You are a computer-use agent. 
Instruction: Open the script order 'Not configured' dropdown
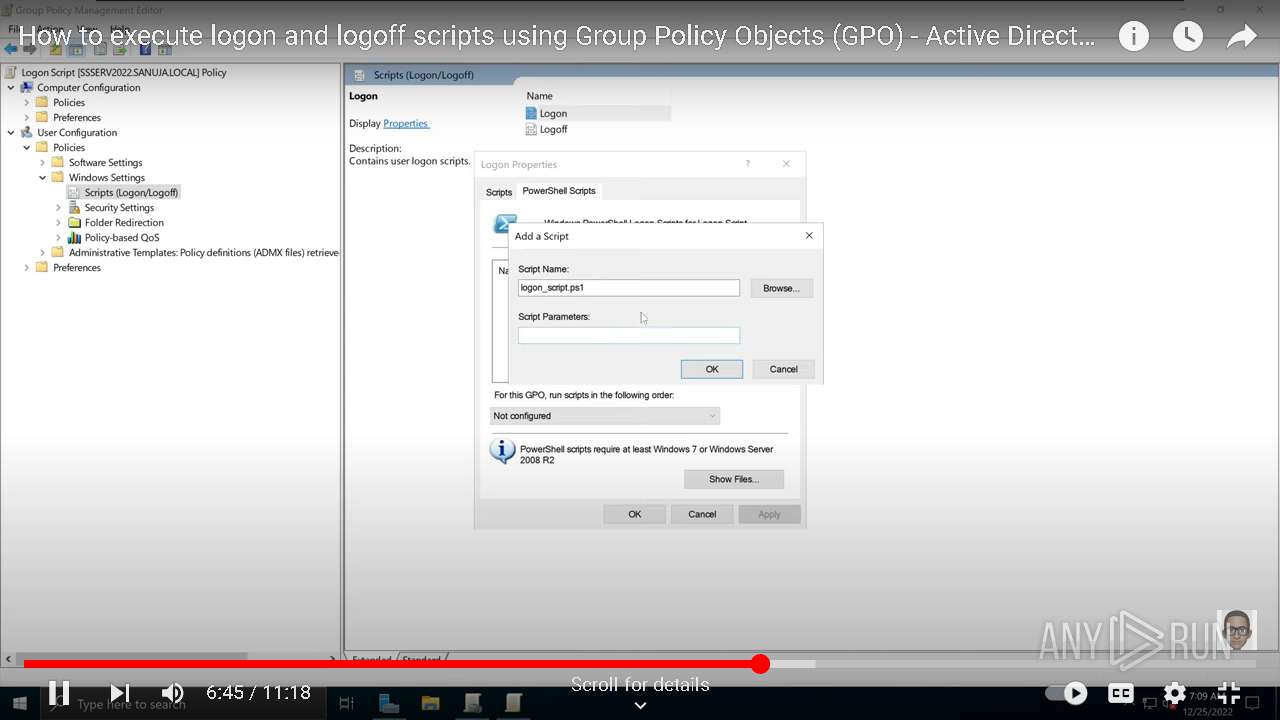(x=605, y=416)
